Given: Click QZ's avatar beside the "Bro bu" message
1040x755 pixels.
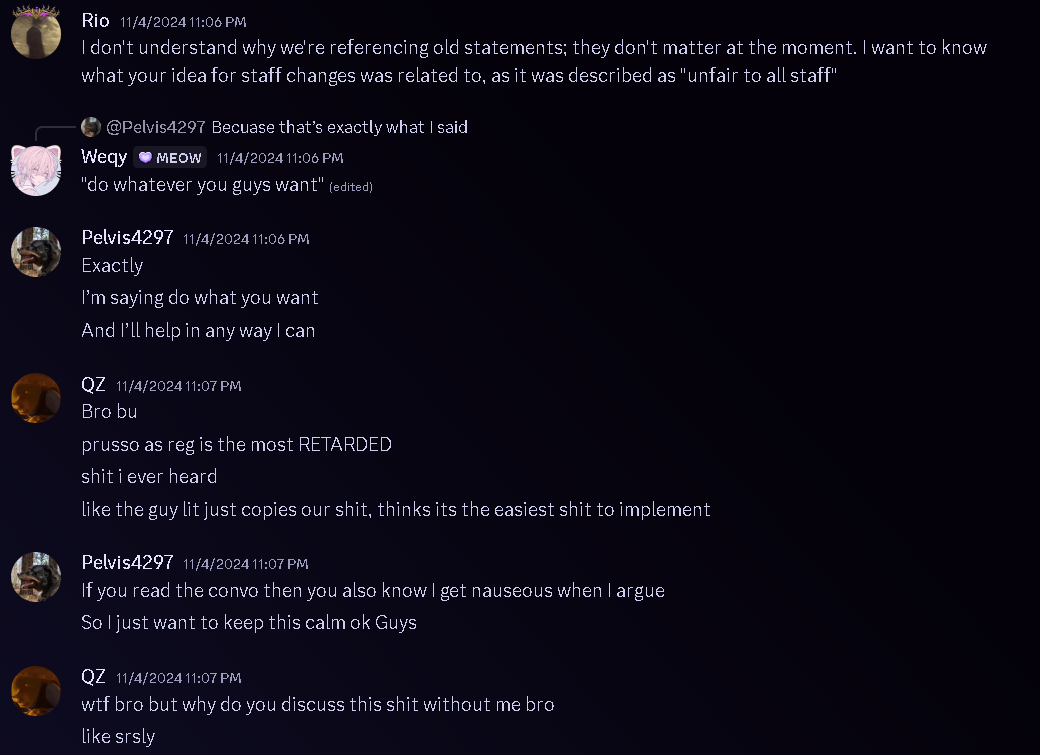Looking at the screenshot, I should [x=36, y=398].
